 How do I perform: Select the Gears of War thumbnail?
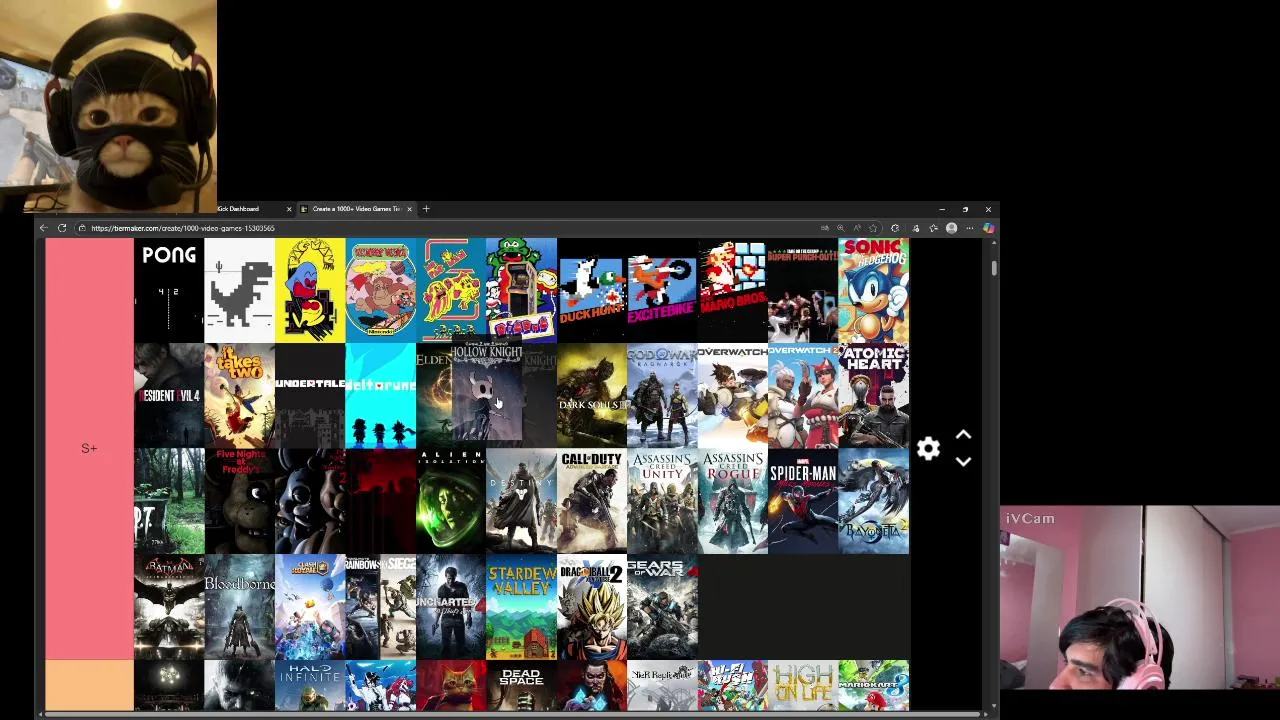[x=662, y=607]
